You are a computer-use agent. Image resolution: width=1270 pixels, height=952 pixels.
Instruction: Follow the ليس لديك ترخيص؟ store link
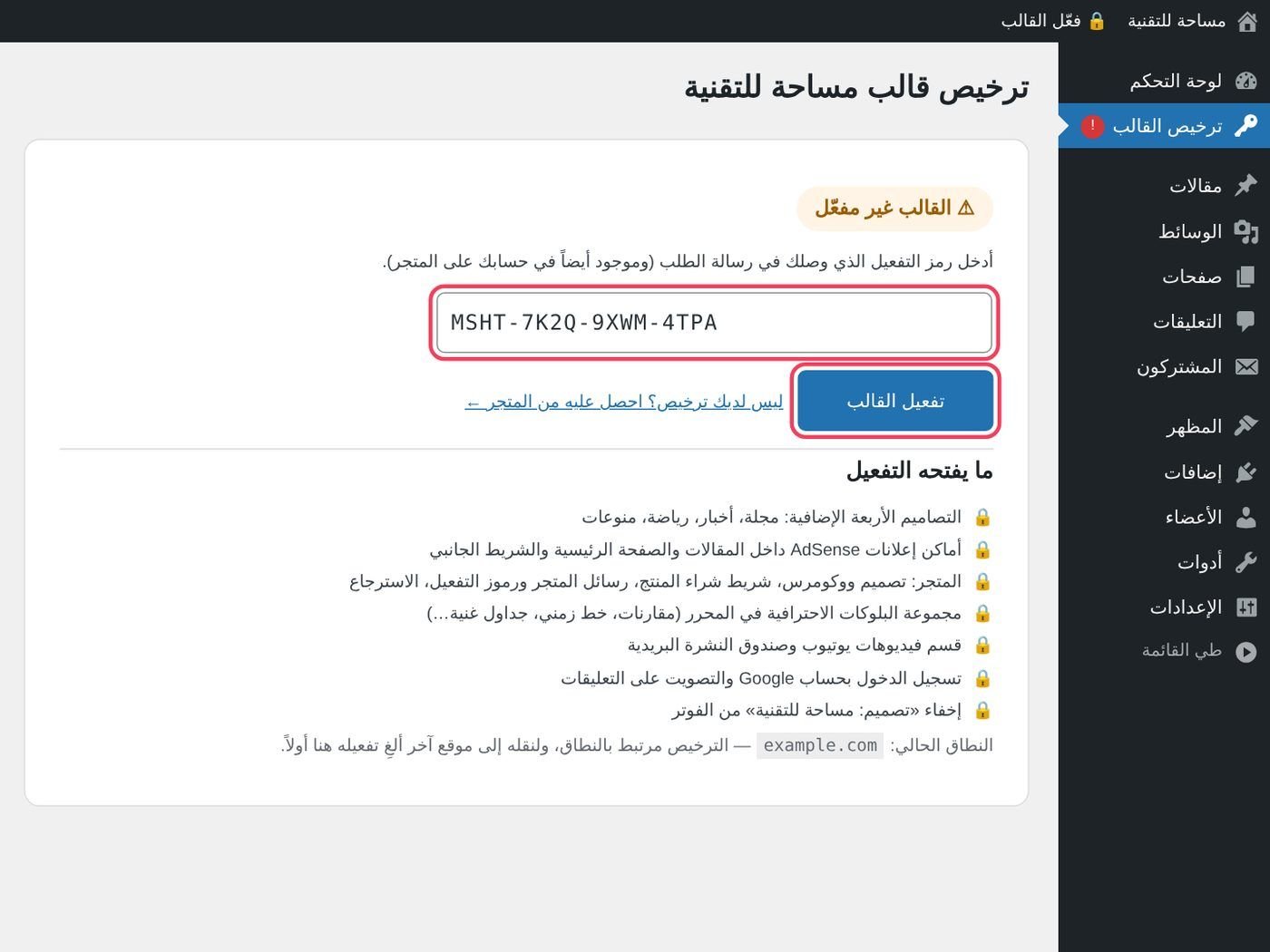[624, 402]
